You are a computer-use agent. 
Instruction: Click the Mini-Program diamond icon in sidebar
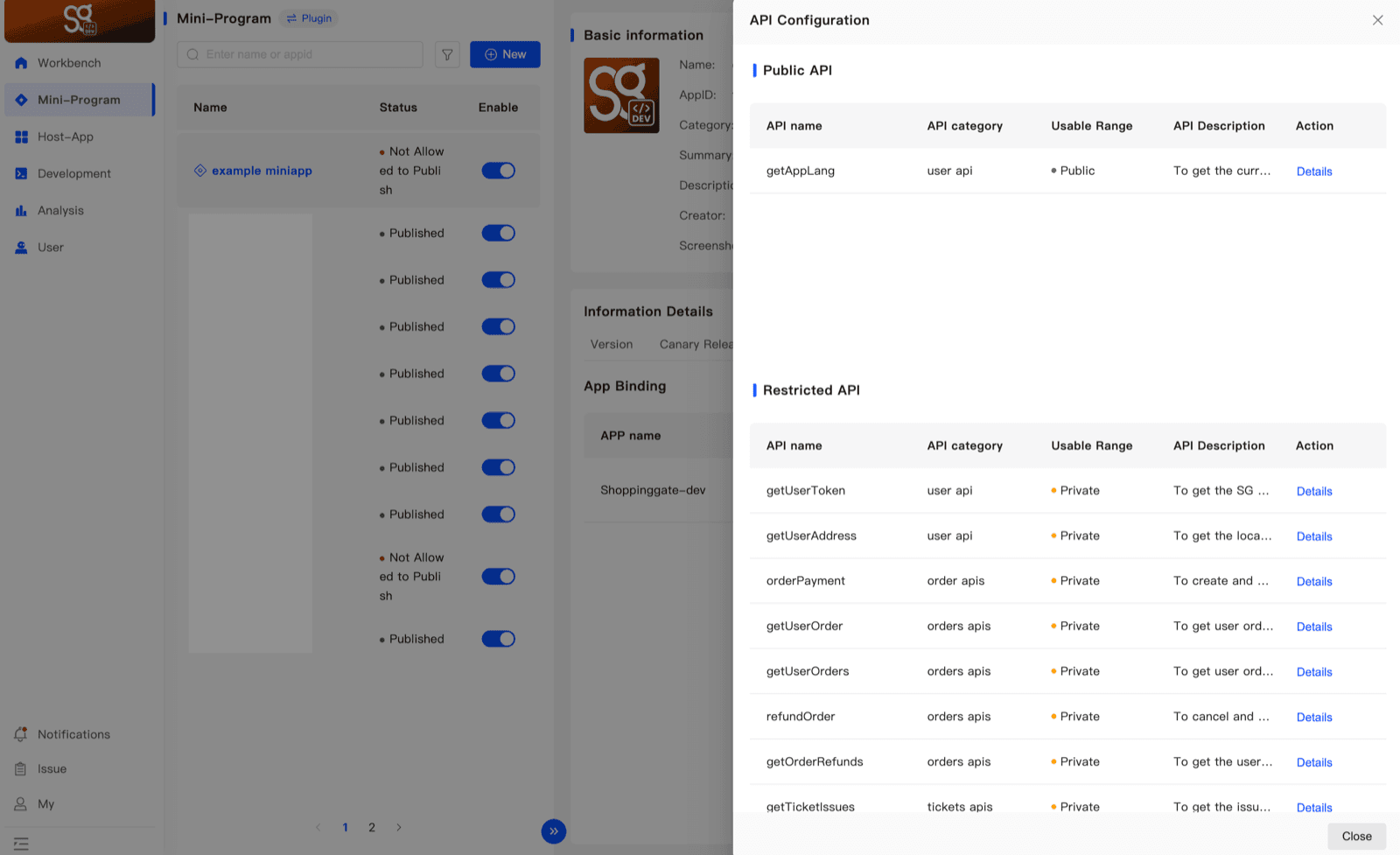[21, 100]
